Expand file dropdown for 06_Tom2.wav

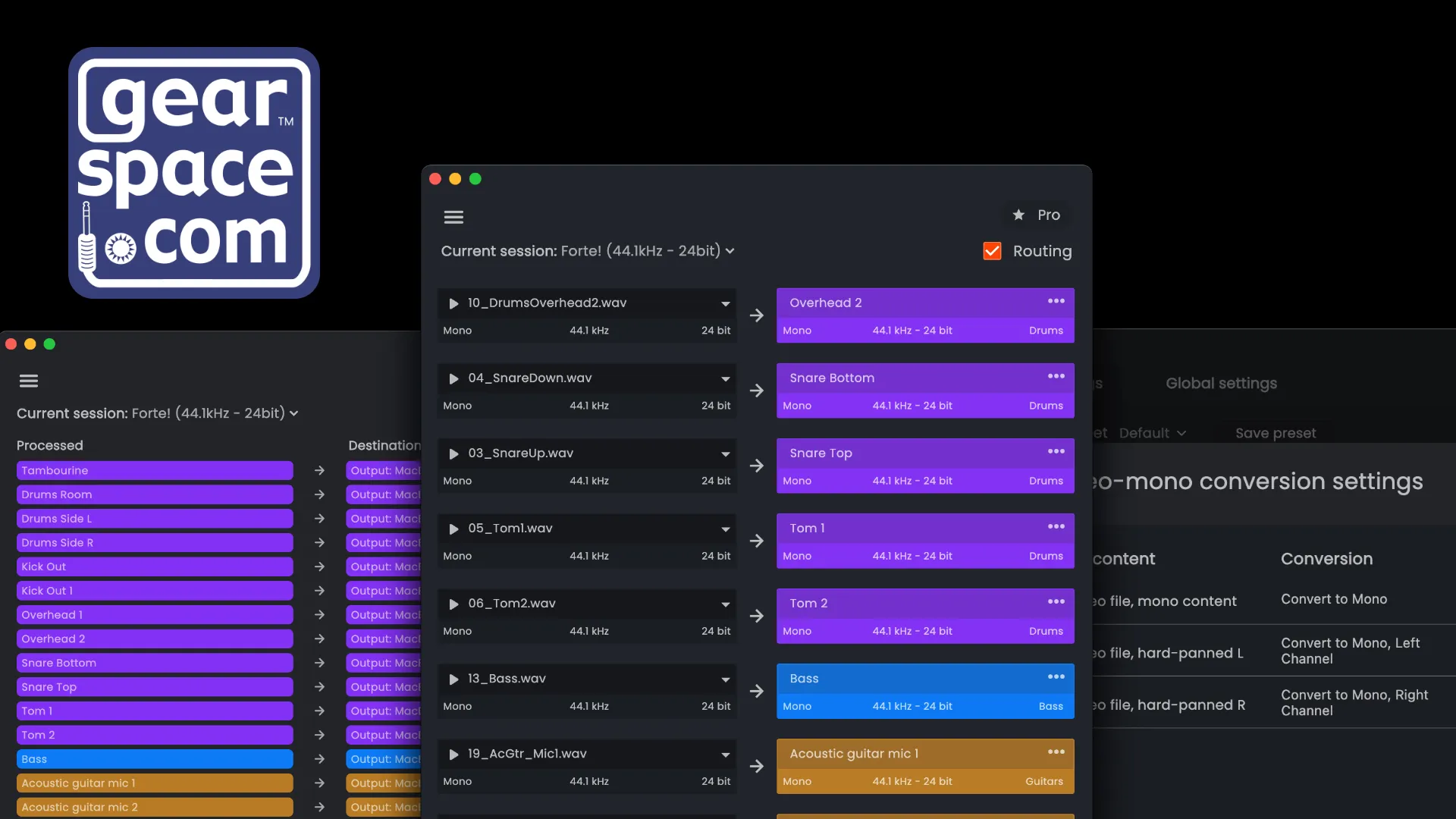pos(726,604)
